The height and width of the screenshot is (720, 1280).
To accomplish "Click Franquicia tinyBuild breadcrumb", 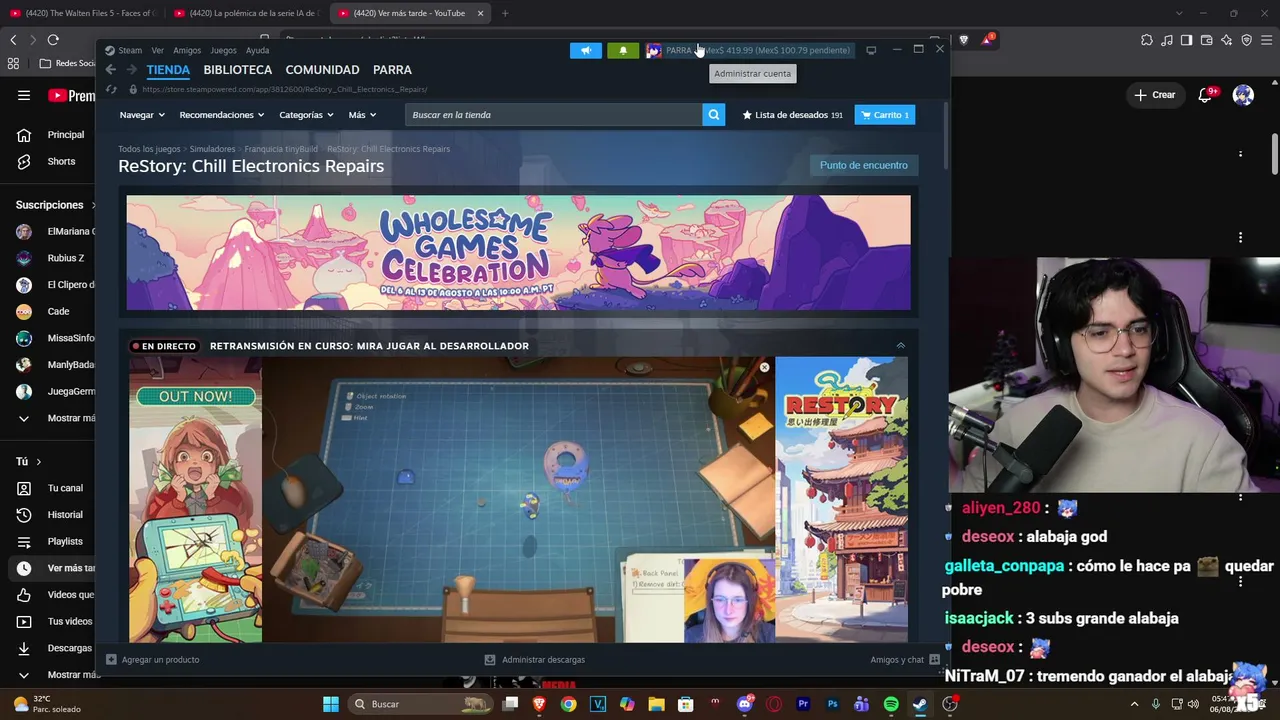I will click(x=281, y=149).
